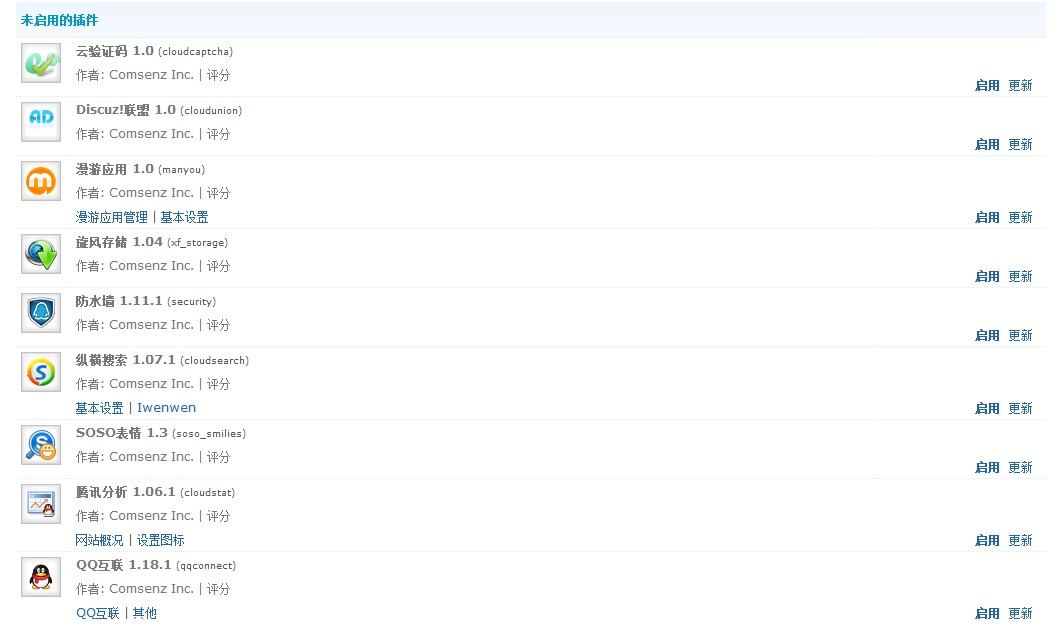This screenshot has height=628, width=1061.
Task: Open the QQ互联 settings link in the bottom row
Action: [97, 613]
